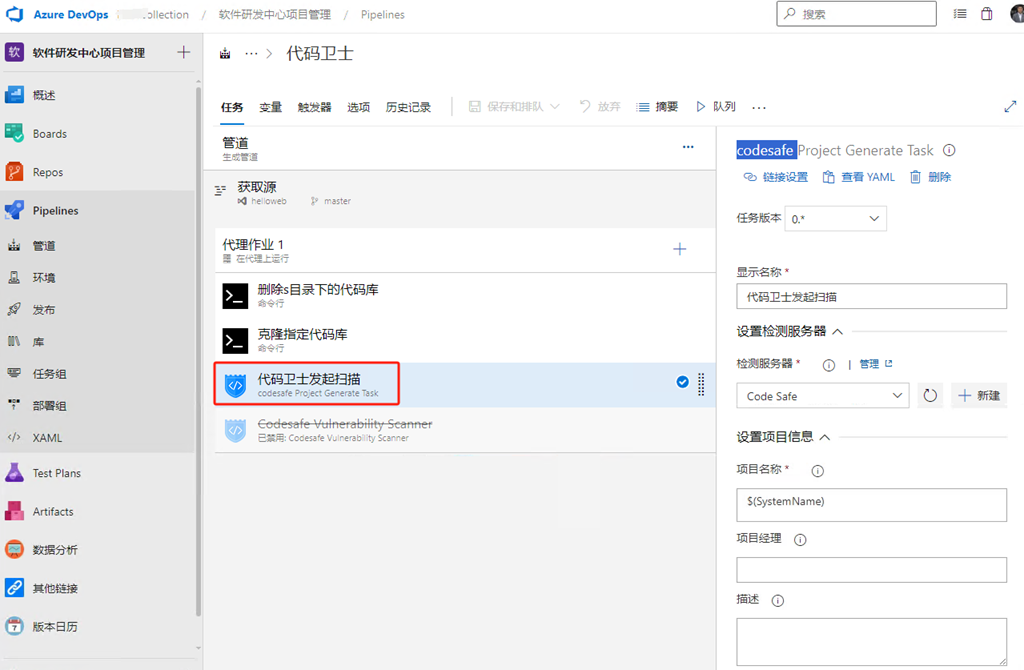Click 新建 service connection button
Screen dimensions: 1024x670
coord(979,396)
